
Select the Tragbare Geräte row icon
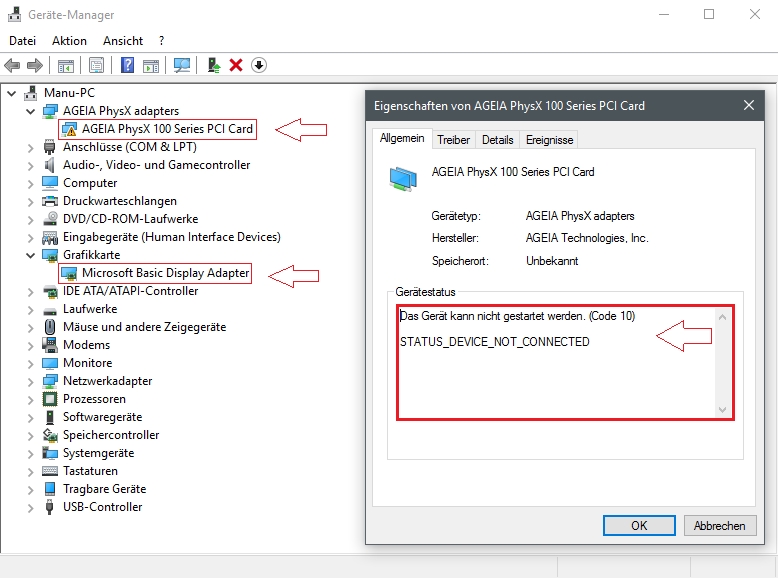coord(50,489)
